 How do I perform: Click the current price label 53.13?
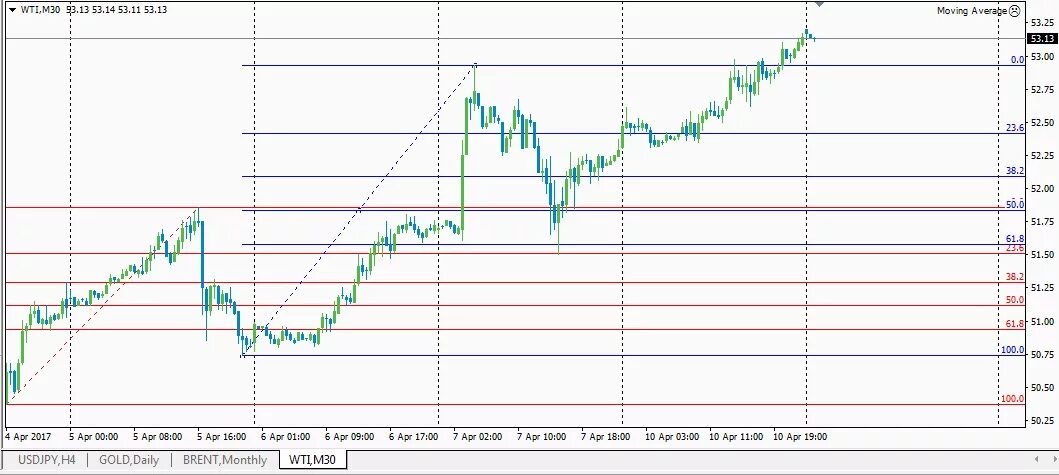(1041, 39)
